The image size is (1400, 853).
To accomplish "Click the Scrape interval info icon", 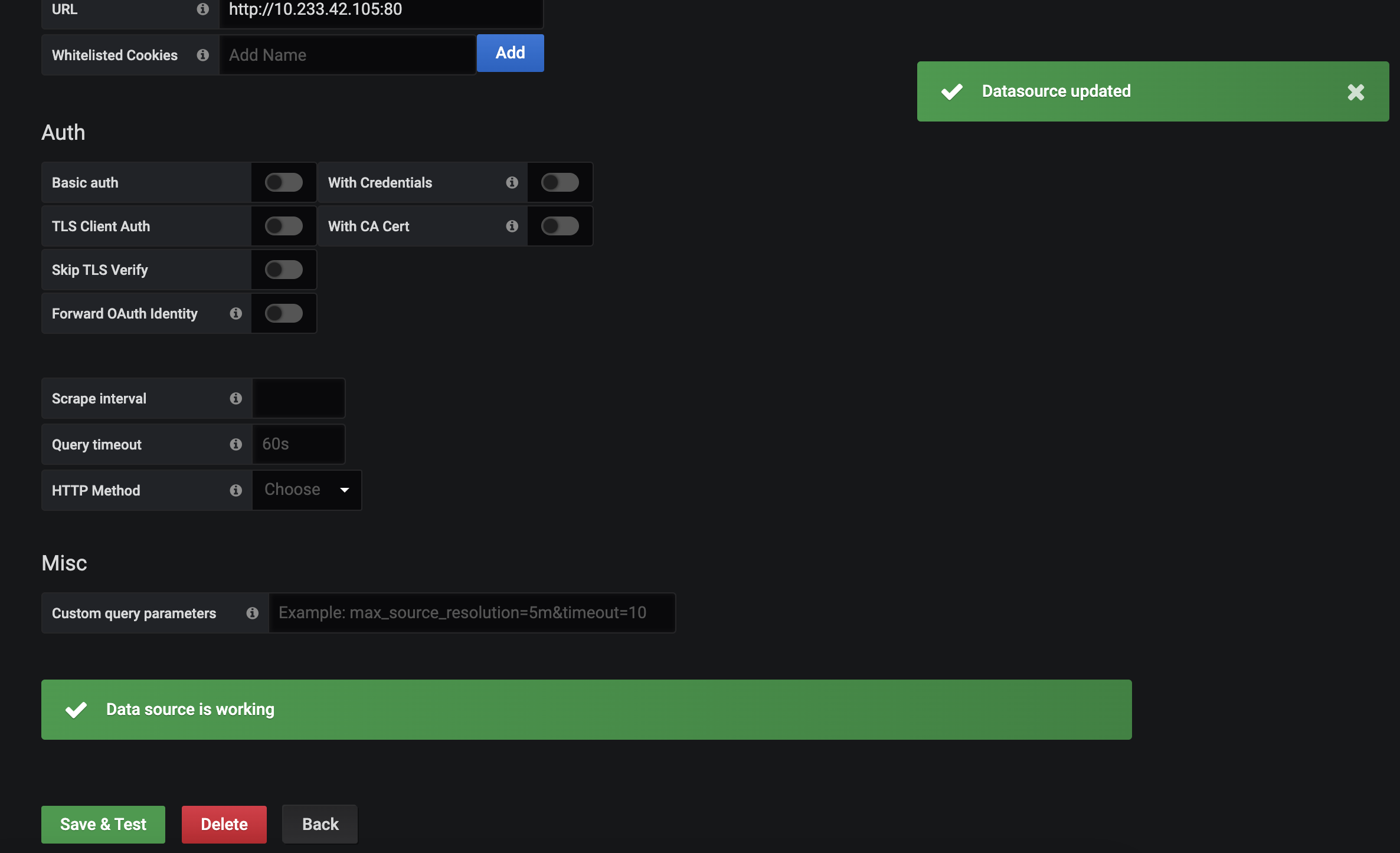I will click(x=235, y=398).
